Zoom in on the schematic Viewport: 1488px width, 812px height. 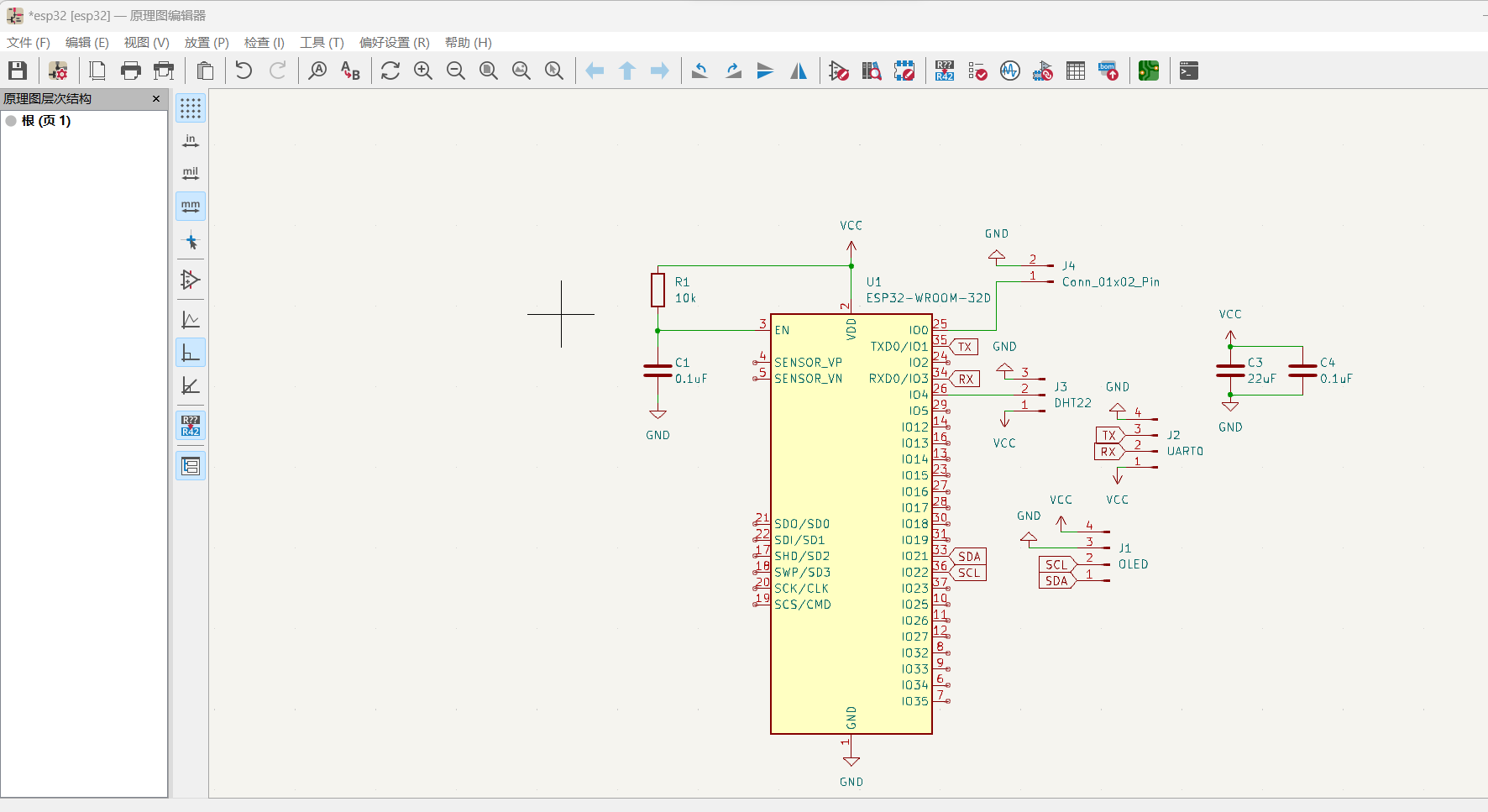(x=423, y=71)
